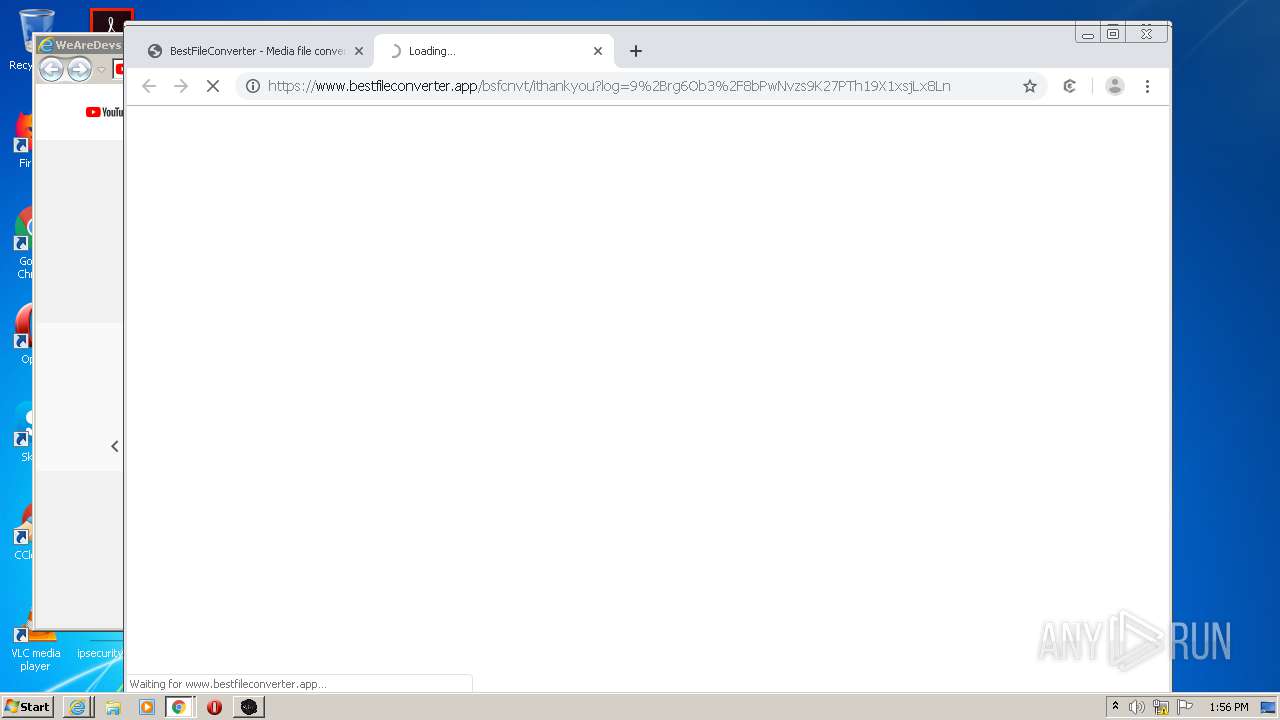The width and height of the screenshot is (1280, 720).
Task: Open Chrome's three-dot menu
Action: tap(1148, 86)
